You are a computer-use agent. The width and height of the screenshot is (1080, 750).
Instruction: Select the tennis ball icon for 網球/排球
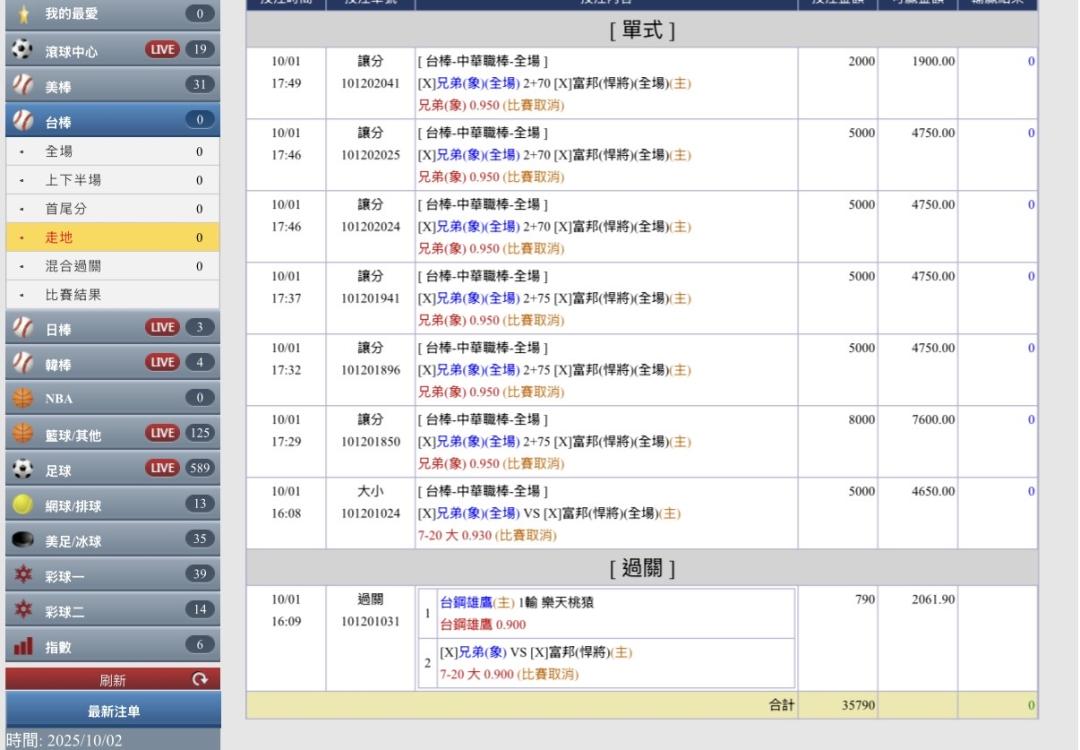(x=23, y=505)
